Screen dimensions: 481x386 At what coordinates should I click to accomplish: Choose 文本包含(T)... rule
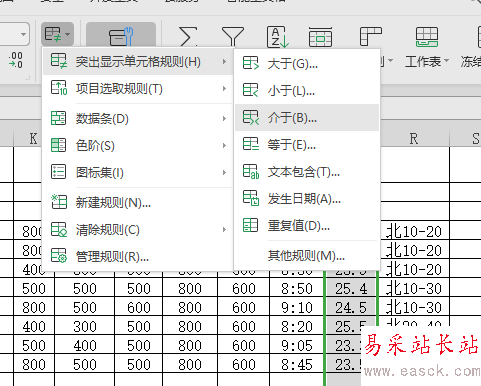pyautogui.click(x=307, y=172)
